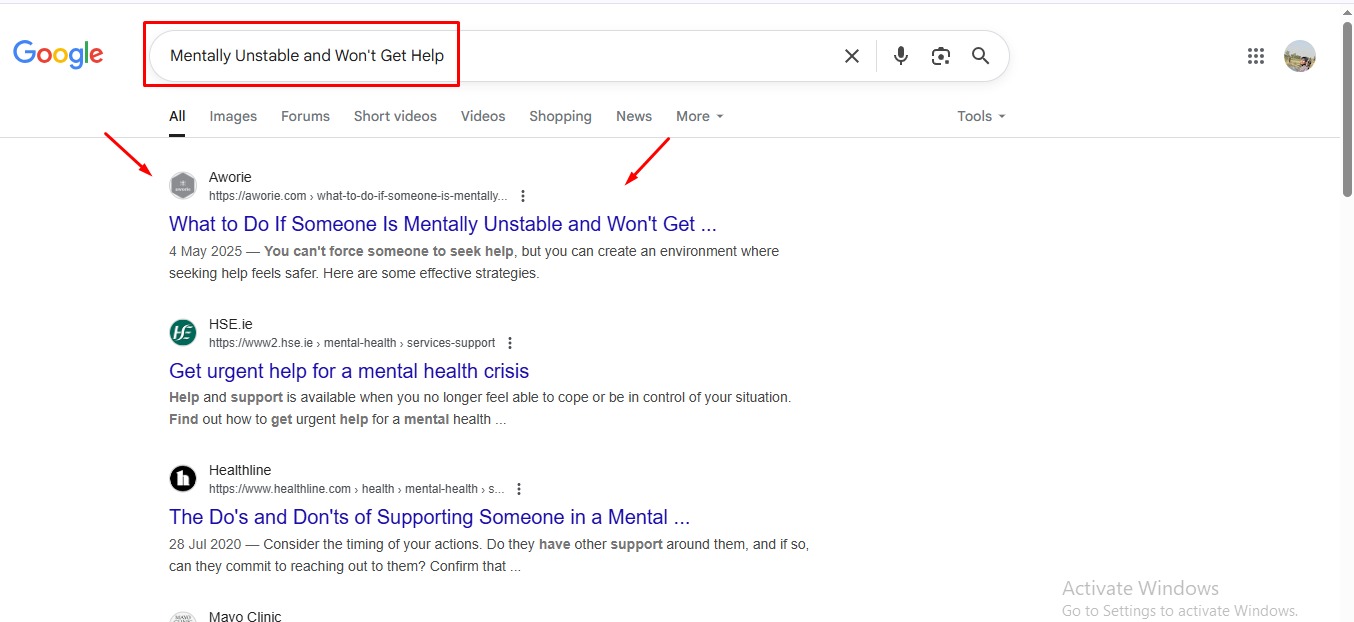Viewport: 1354px width, 622px height.
Task: Click the magnifying glass search button
Action: click(980, 56)
